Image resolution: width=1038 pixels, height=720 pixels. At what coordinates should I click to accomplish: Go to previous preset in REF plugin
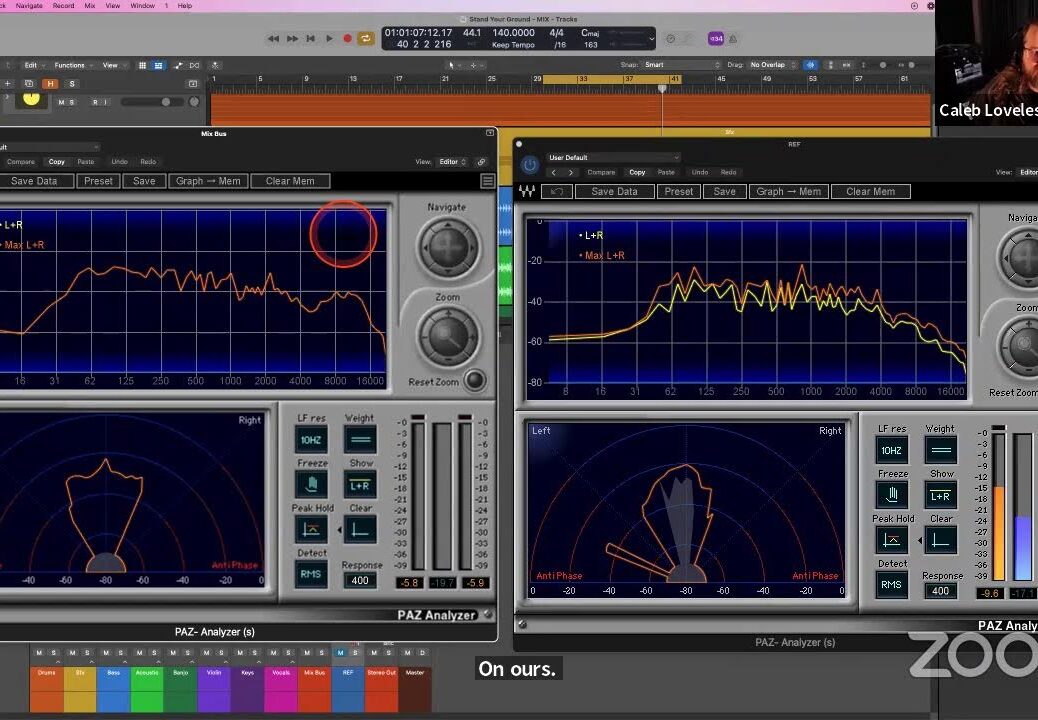click(554, 172)
